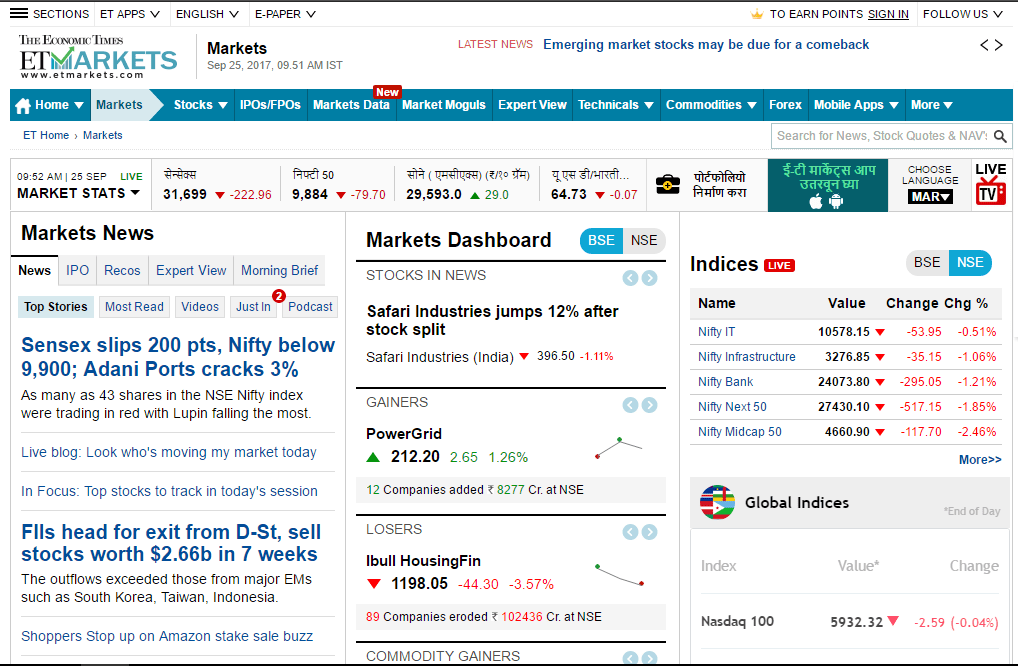This screenshot has width=1018, height=666.
Task: Switch to IPO news tab
Action: click(x=77, y=271)
